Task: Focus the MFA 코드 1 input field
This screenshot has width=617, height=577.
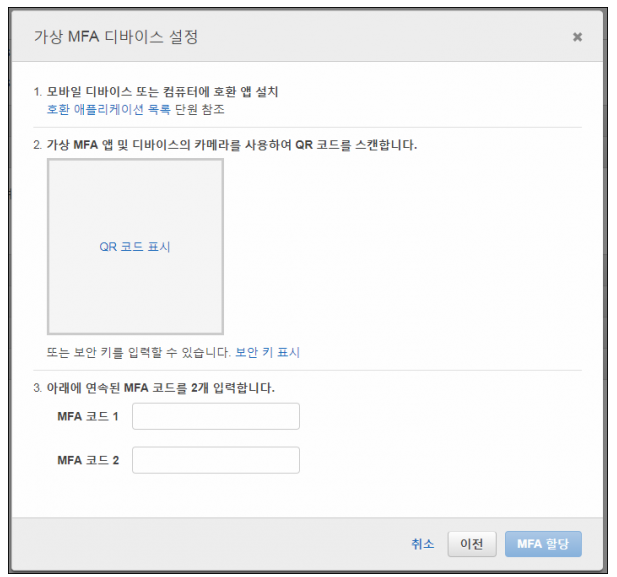Action: point(216,416)
